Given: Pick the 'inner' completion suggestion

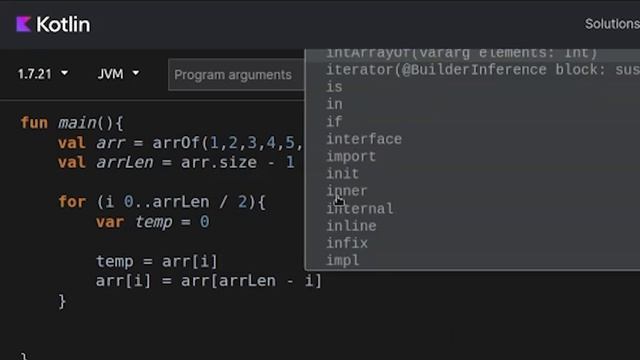Looking at the screenshot, I should (473, 191).
